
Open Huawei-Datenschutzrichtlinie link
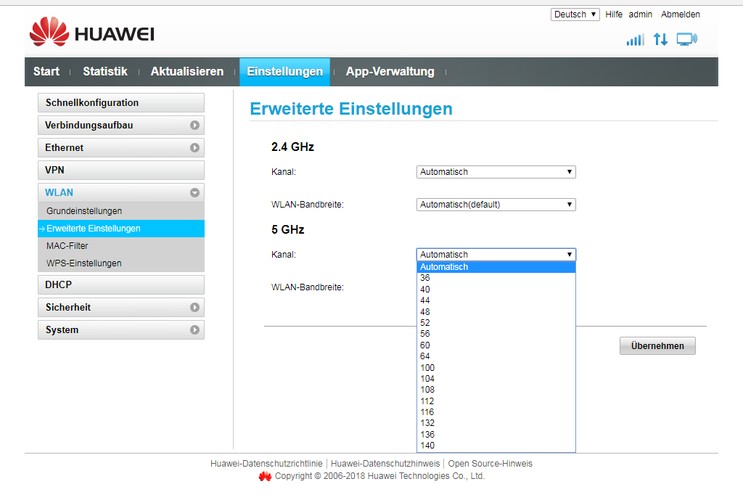tap(266, 464)
